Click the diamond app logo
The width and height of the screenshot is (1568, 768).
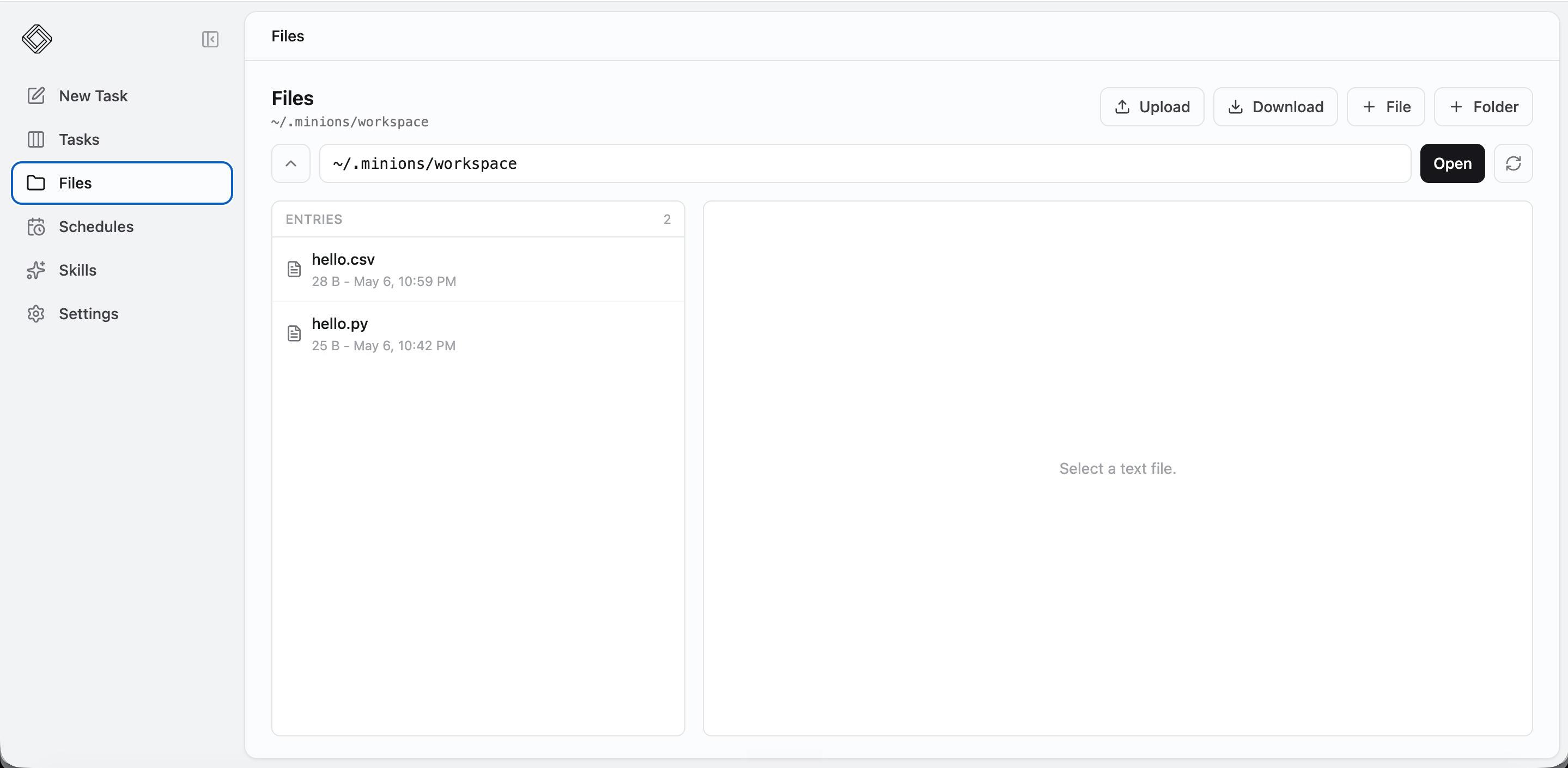coord(37,39)
